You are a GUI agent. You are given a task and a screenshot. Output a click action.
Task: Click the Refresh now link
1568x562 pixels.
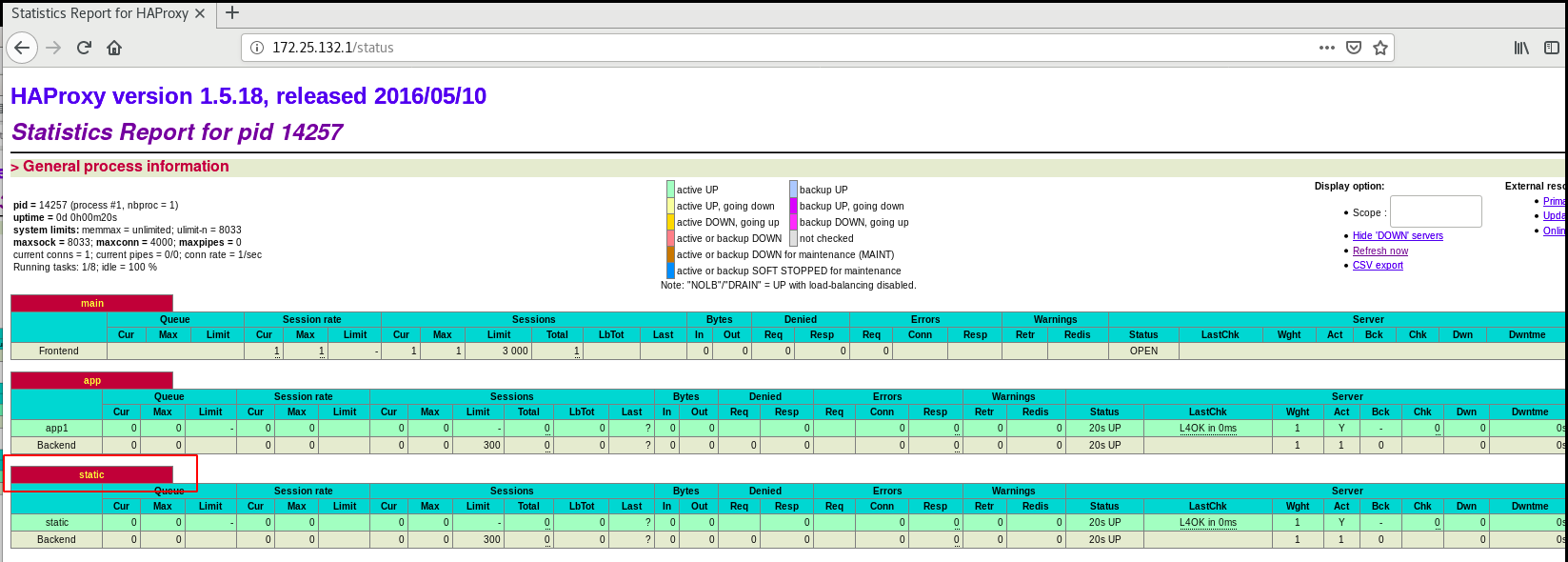coord(1380,251)
